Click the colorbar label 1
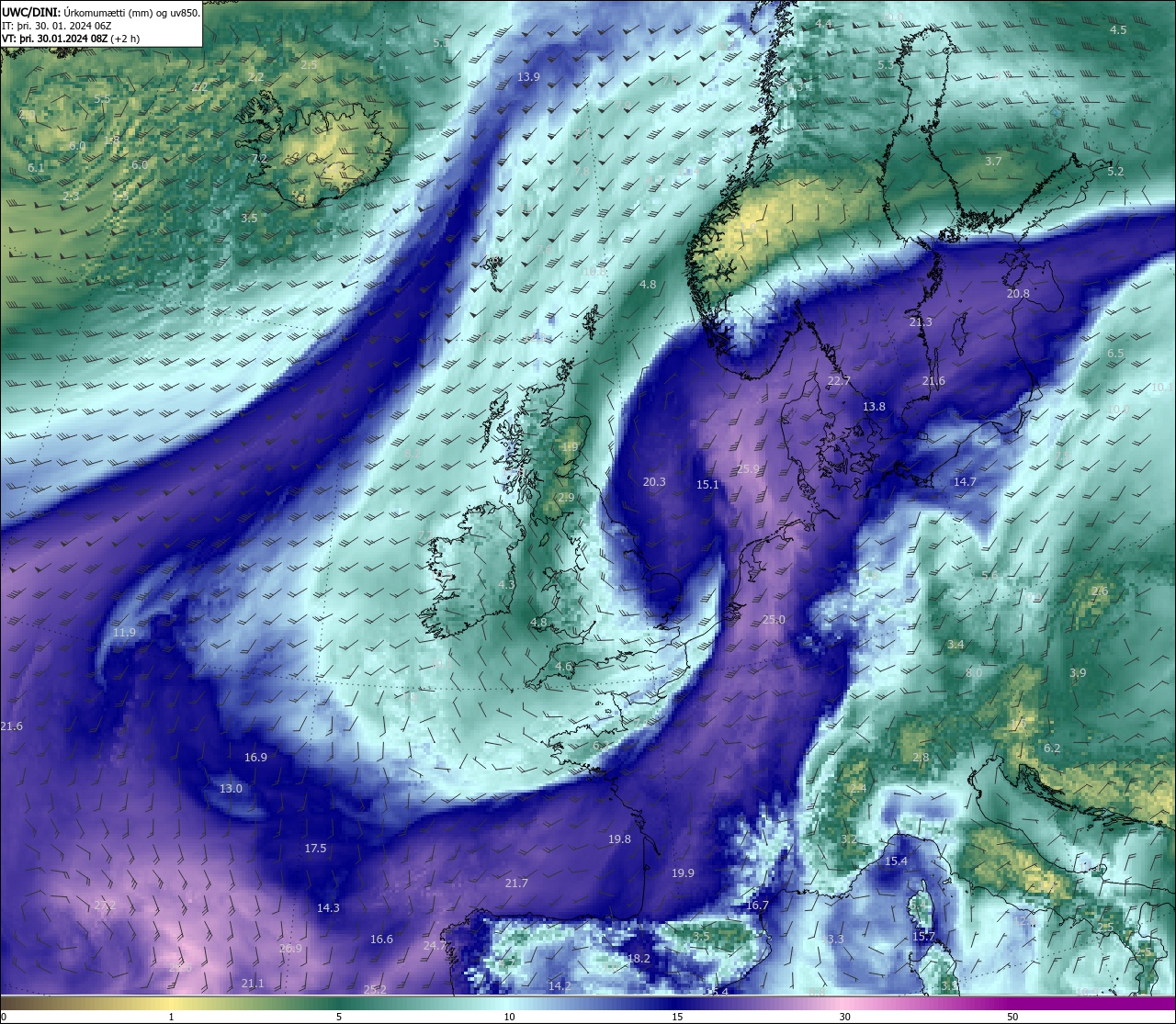Screen dimensions: 1176x1024 coord(171,1017)
